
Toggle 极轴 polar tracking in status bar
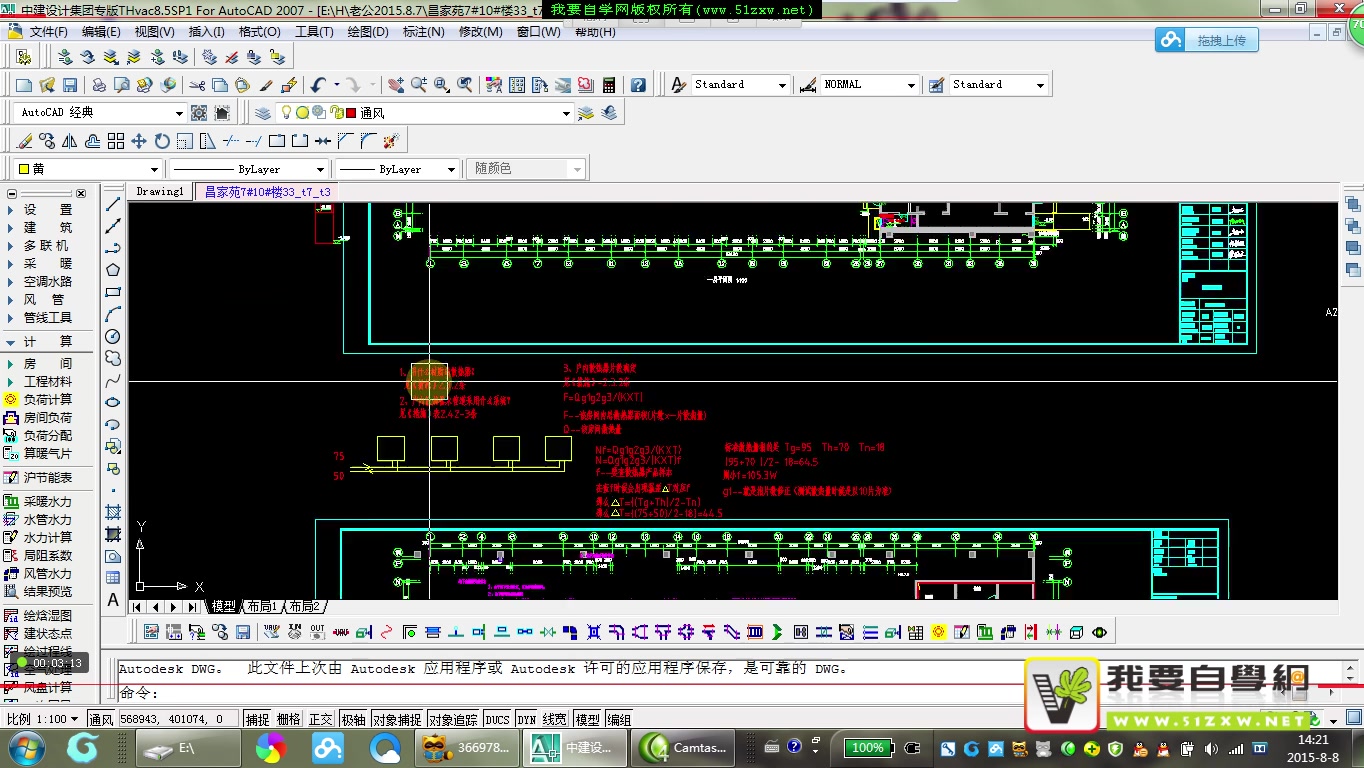coord(353,720)
